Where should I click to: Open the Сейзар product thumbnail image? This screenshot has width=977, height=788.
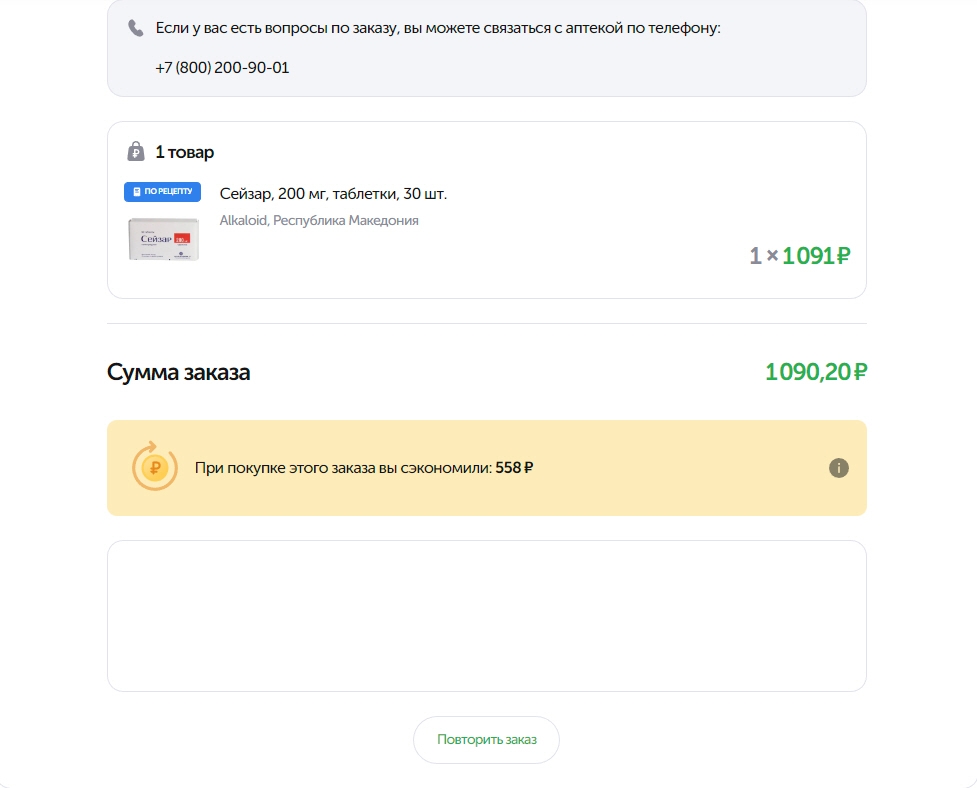point(164,239)
